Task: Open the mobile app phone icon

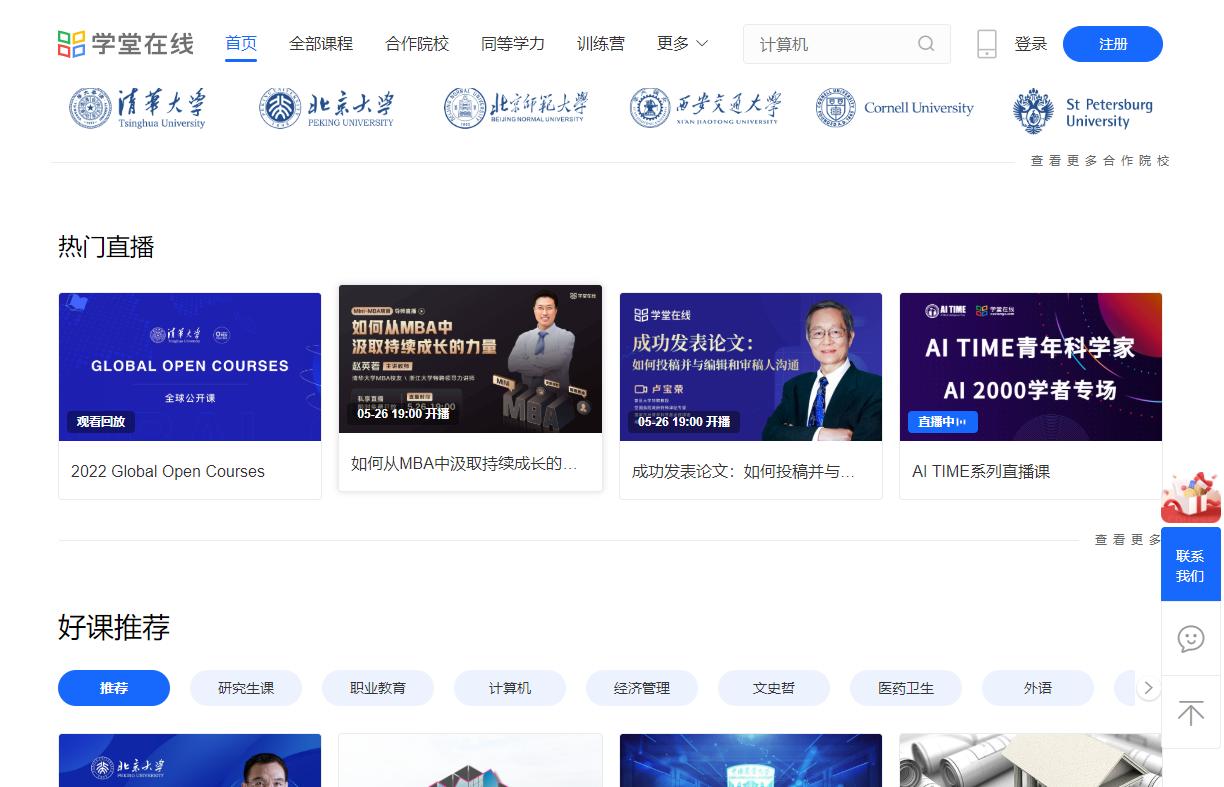Action: 987,44
